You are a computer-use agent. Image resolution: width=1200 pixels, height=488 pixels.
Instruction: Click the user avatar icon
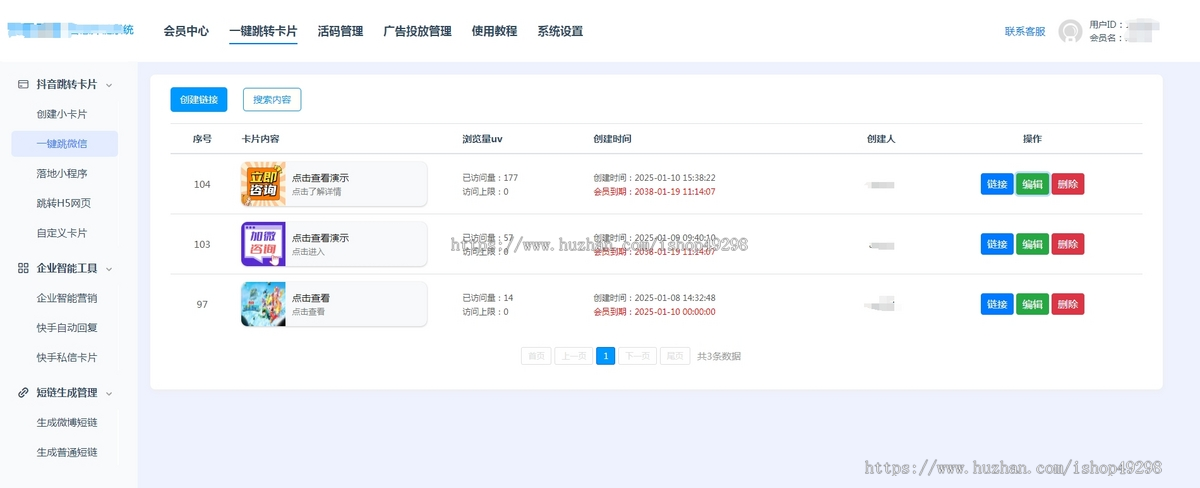pos(1070,31)
